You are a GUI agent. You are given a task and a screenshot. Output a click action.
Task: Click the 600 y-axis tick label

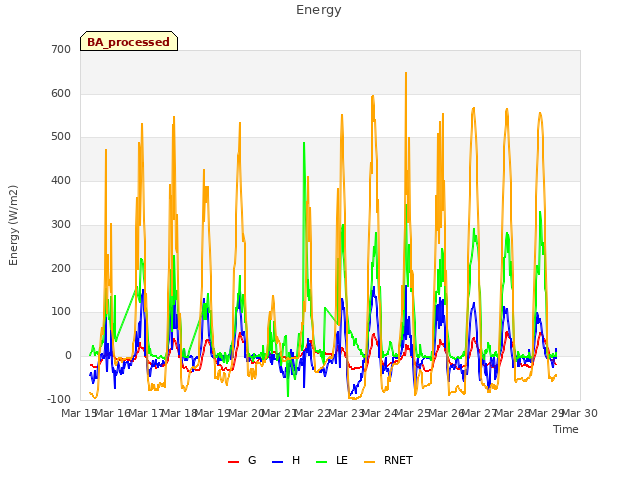(61, 93)
